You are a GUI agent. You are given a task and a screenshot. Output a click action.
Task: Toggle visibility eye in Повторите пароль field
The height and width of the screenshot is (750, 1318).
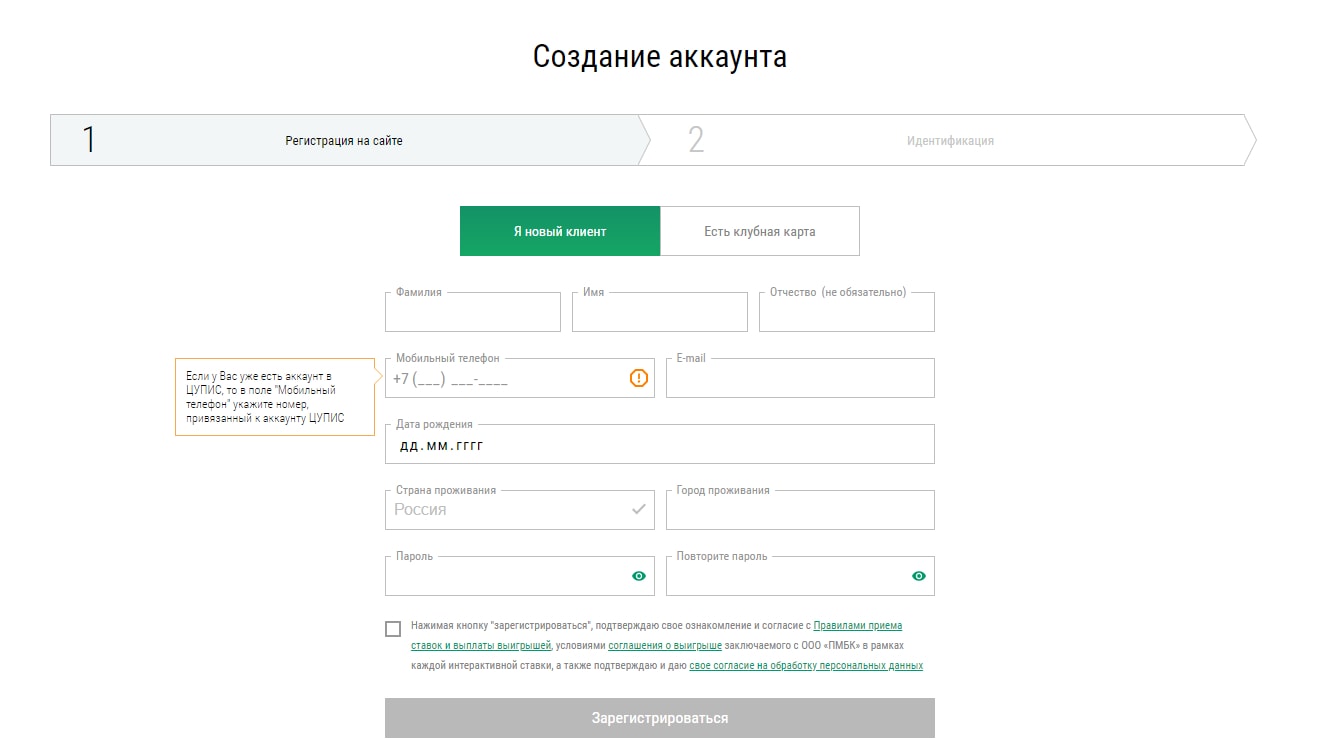coord(919,576)
